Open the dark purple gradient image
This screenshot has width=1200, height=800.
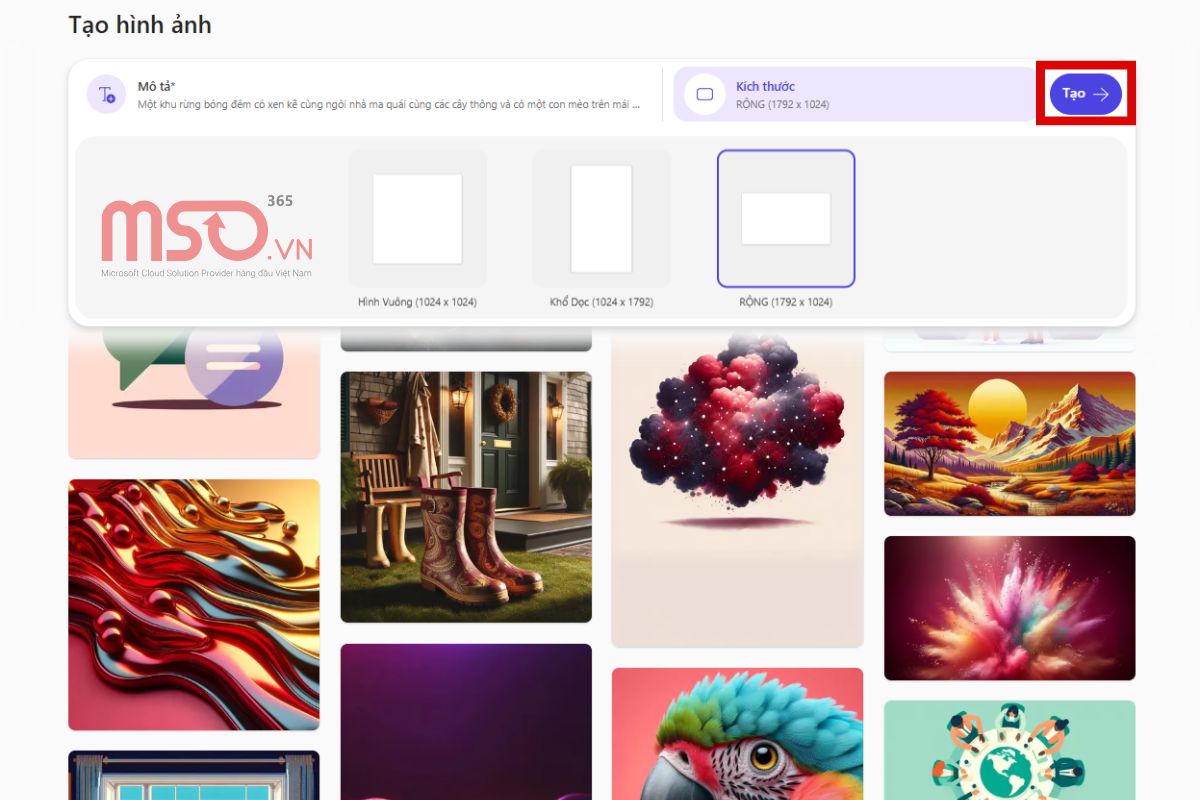[466, 722]
